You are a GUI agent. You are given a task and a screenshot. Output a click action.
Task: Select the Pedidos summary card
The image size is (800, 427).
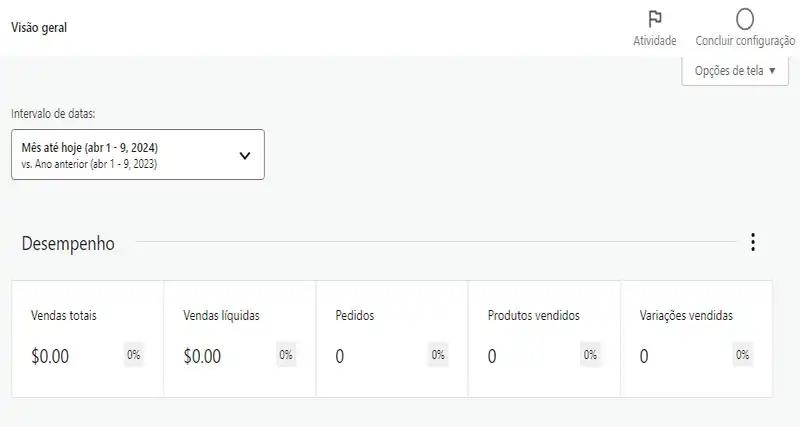pyautogui.click(x=391, y=338)
